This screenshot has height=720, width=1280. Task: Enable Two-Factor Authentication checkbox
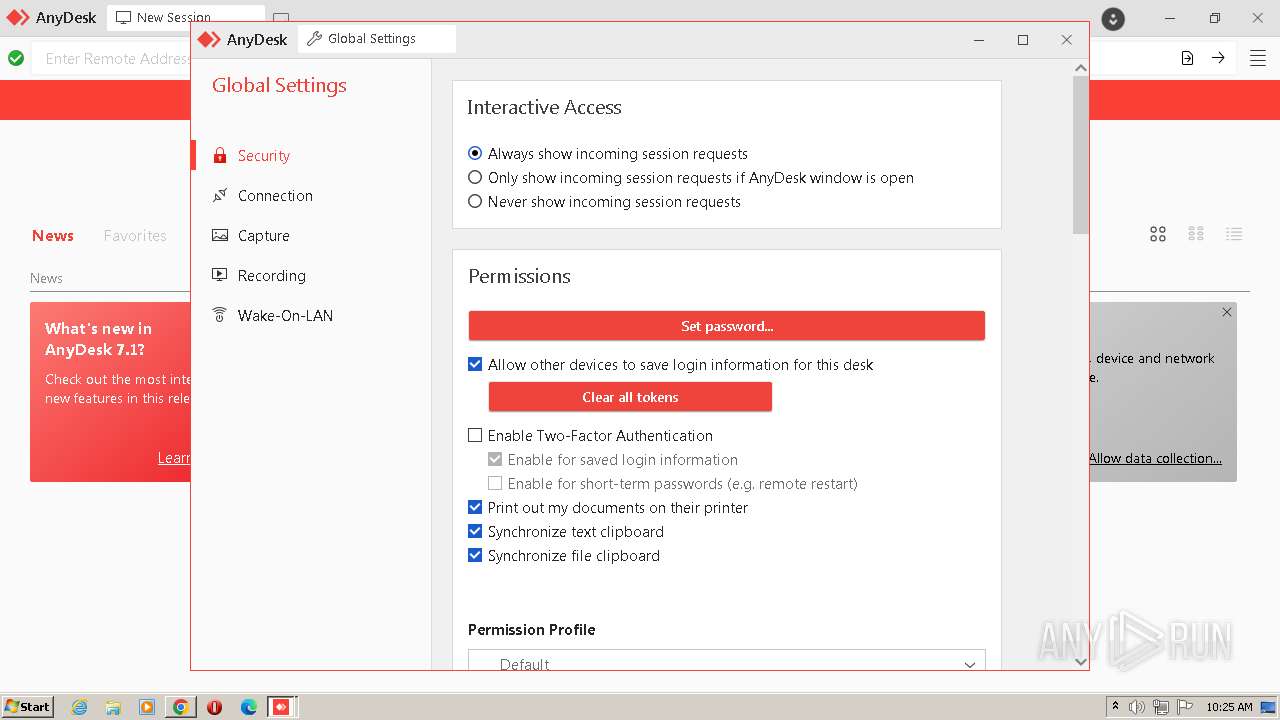[475, 436]
